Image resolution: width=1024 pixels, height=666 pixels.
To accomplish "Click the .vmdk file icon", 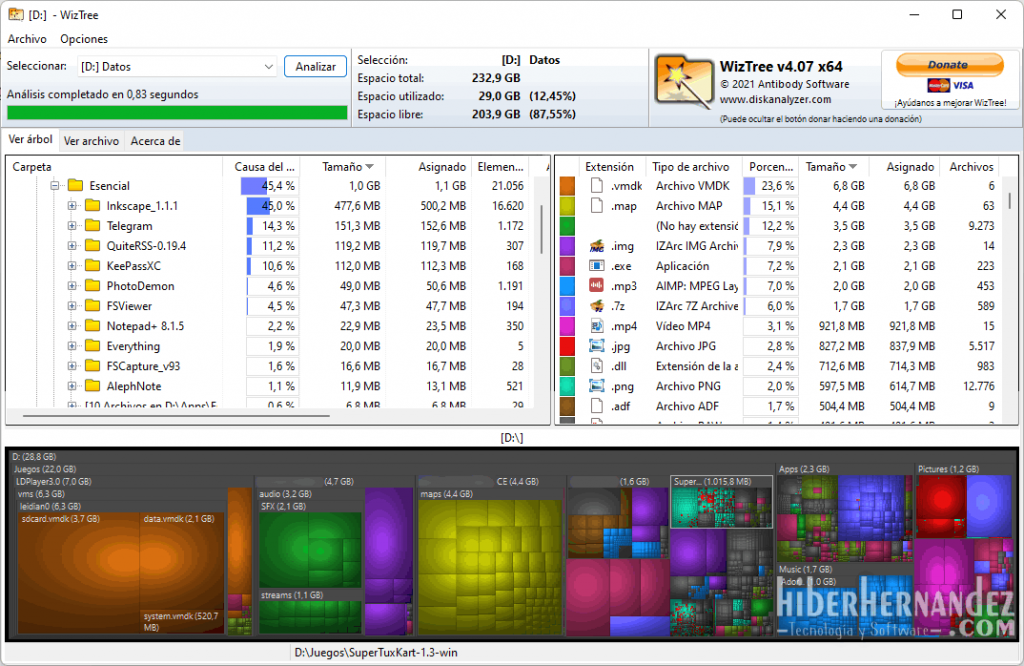I will [x=597, y=186].
